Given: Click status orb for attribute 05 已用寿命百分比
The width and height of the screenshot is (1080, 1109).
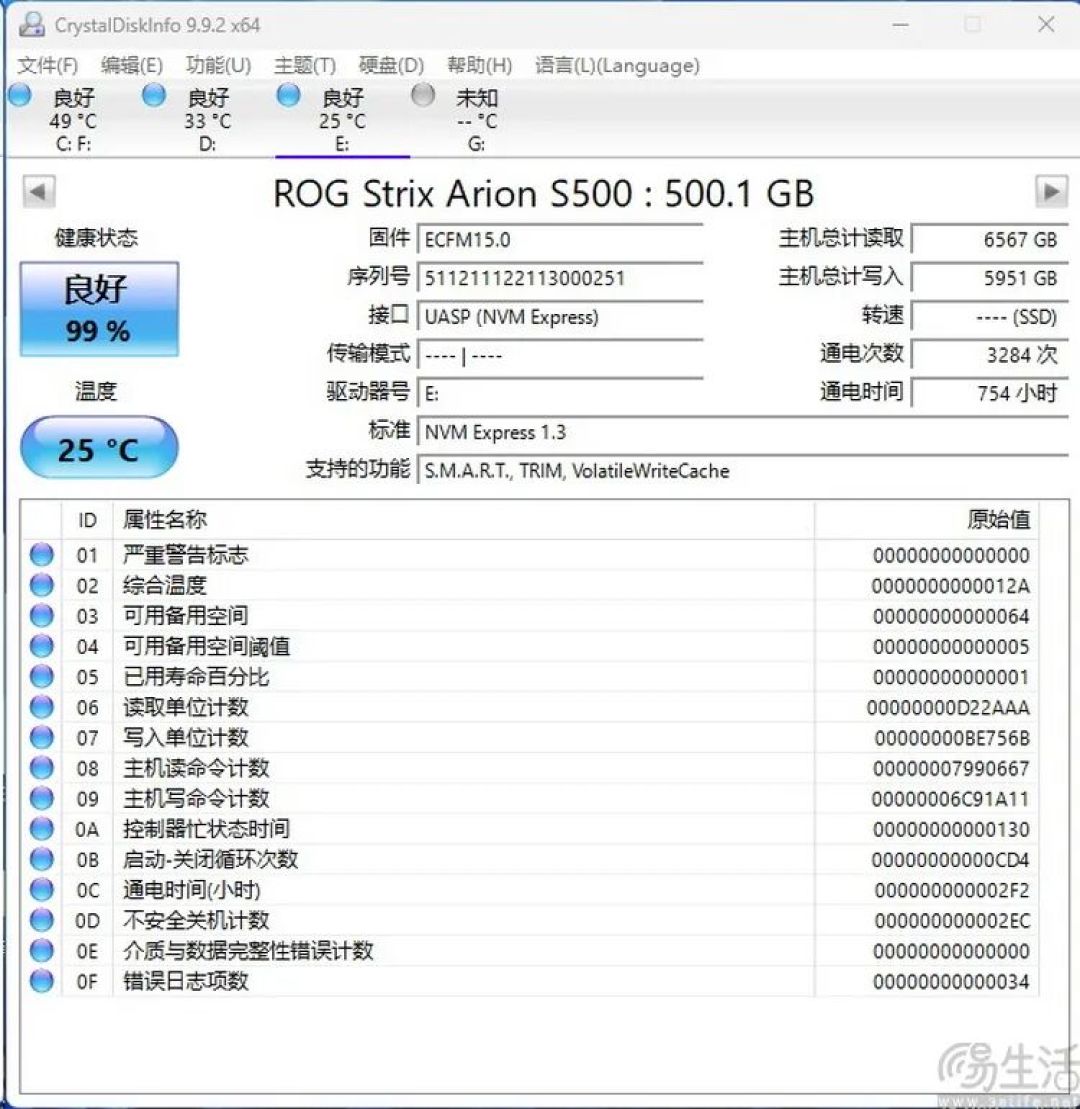Looking at the screenshot, I should click(42, 676).
